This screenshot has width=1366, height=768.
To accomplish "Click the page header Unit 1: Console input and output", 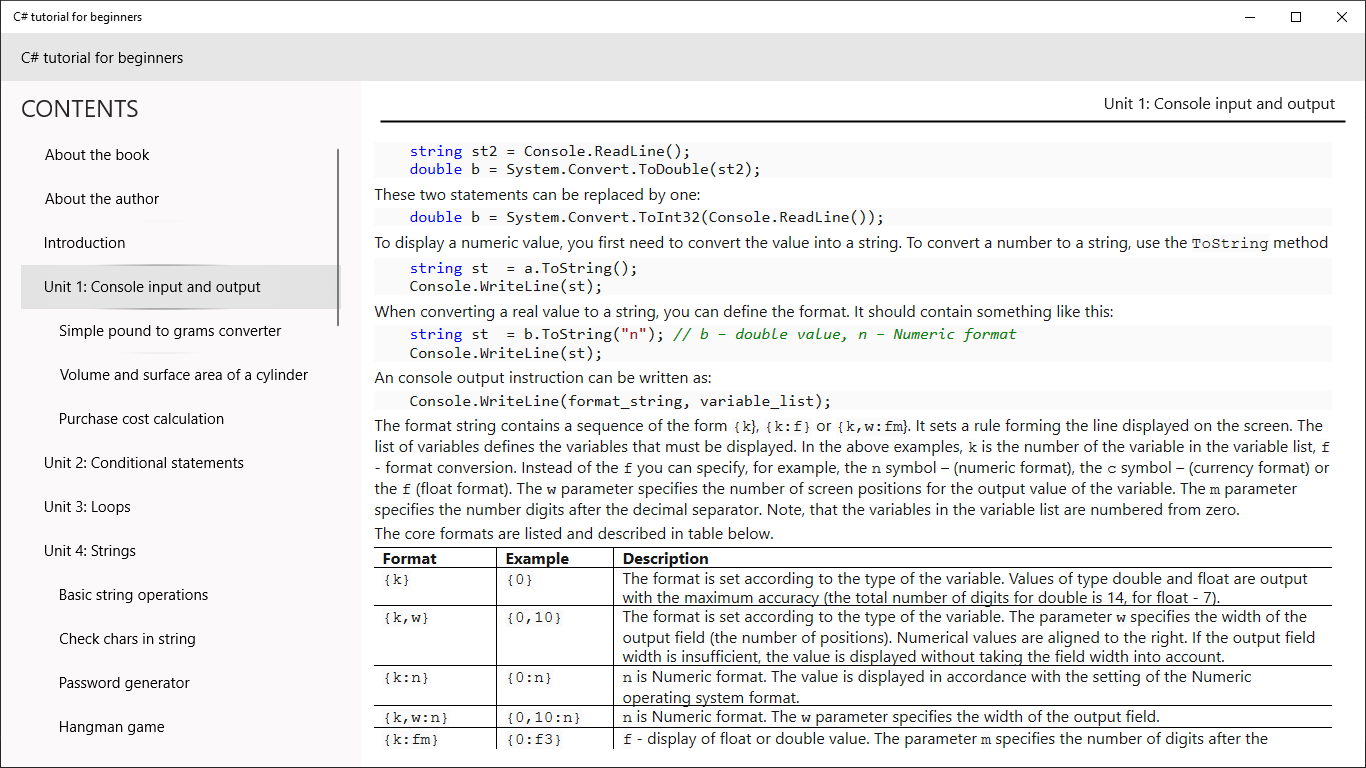I will [1219, 104].
